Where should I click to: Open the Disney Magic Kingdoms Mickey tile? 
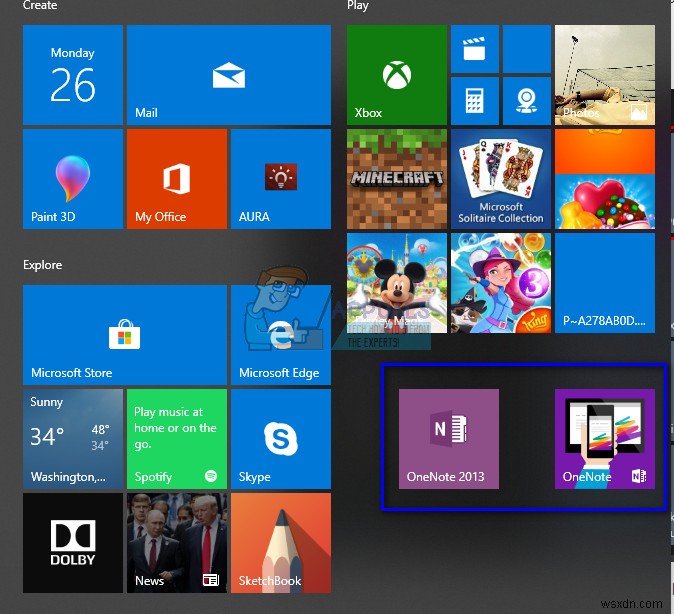(x=397, y=283)
